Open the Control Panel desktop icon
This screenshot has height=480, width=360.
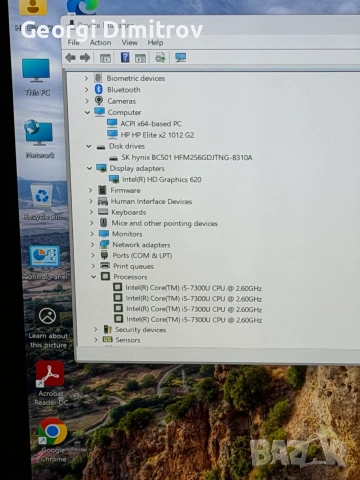click(45, 263)
